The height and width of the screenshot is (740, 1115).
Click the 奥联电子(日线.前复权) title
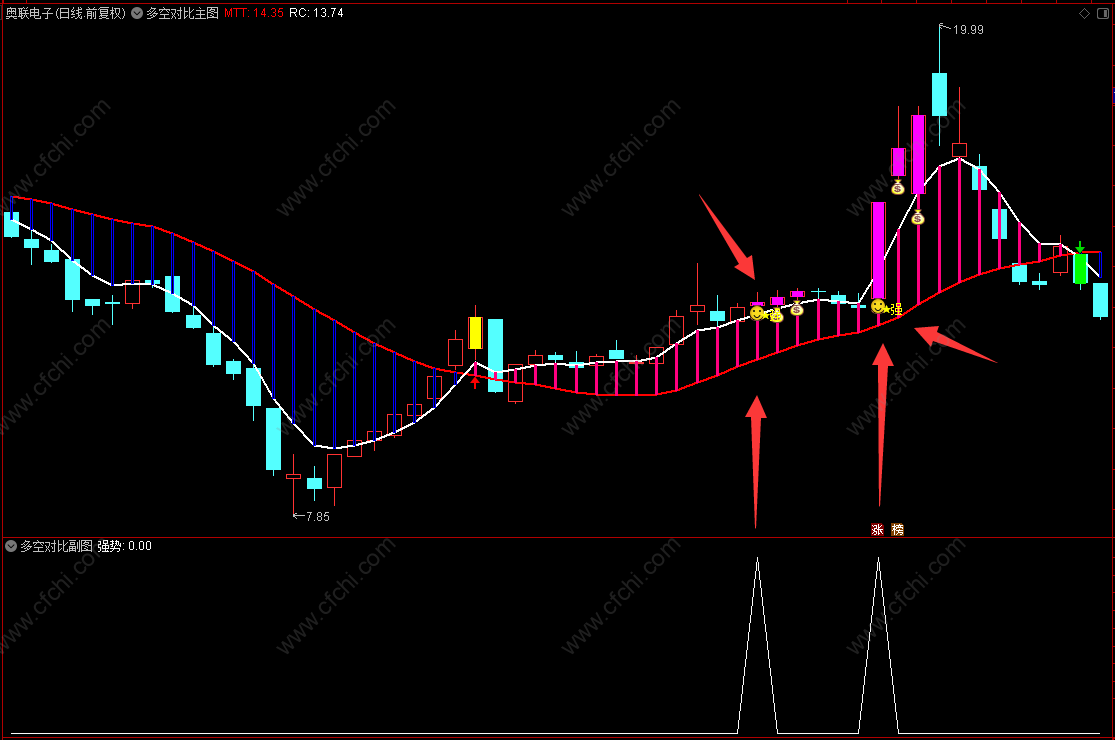pos(65,13)
